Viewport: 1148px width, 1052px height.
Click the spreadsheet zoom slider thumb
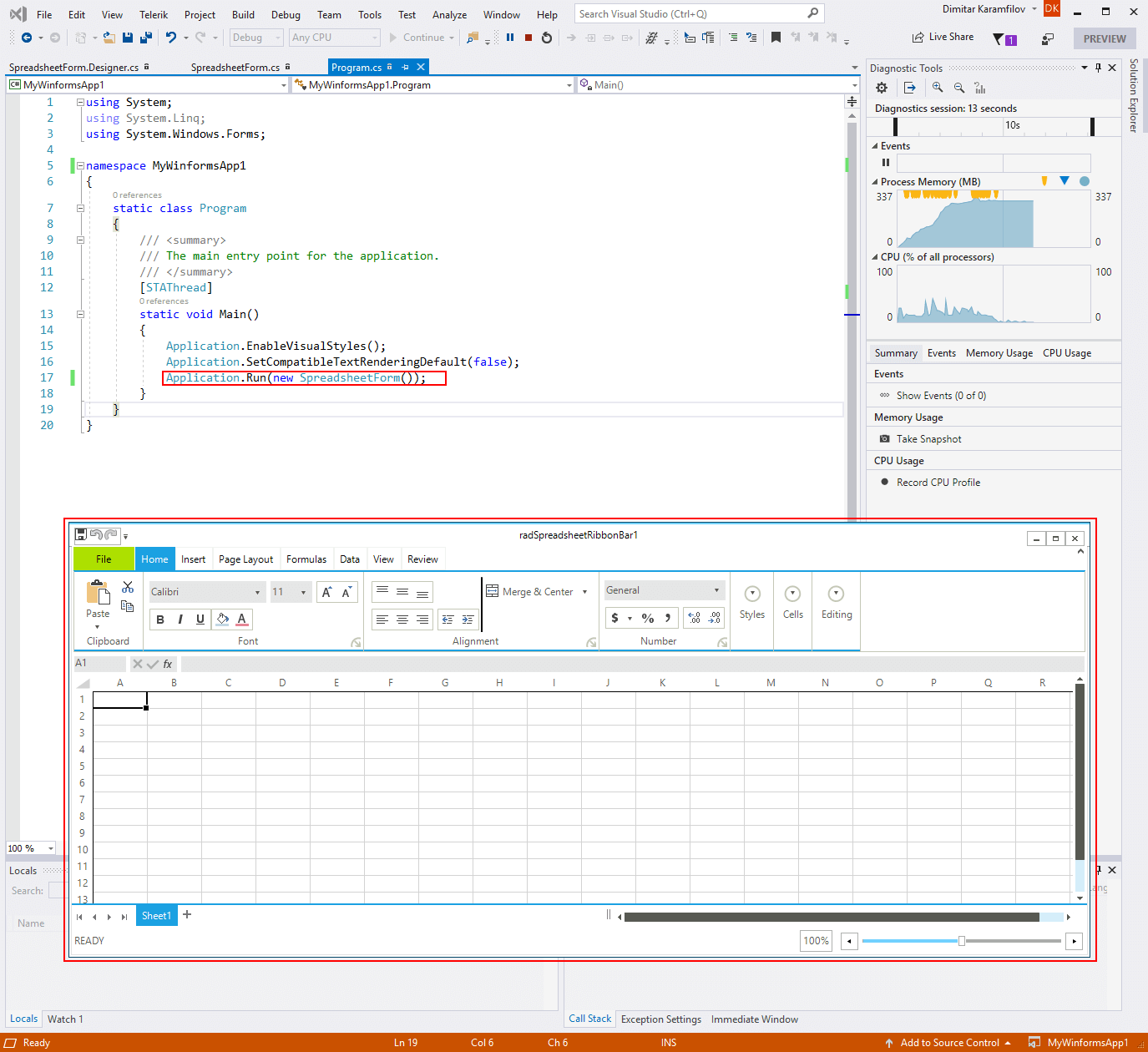[x=962, y=941]
